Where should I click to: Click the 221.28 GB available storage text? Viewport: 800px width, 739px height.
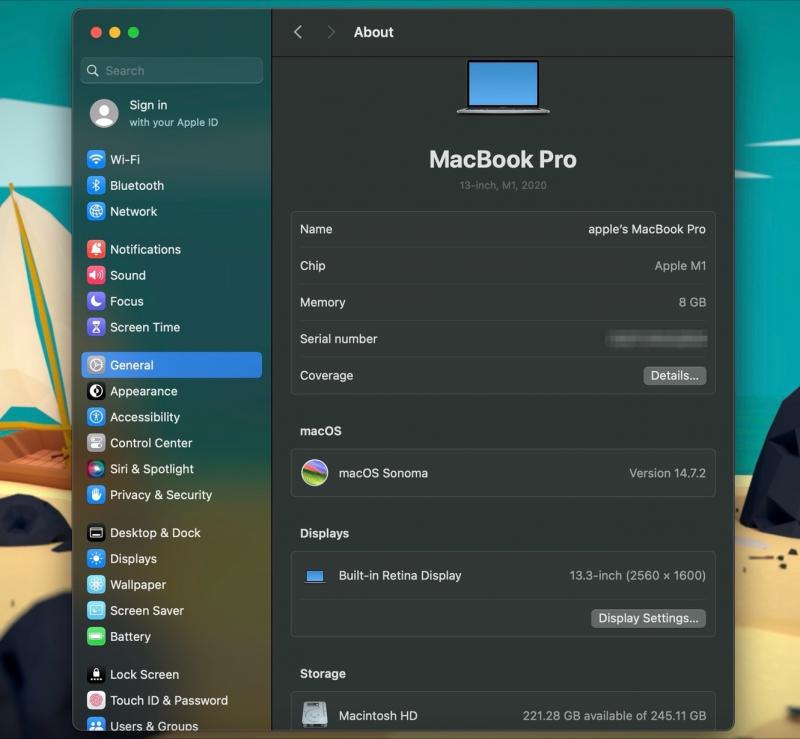614,716
